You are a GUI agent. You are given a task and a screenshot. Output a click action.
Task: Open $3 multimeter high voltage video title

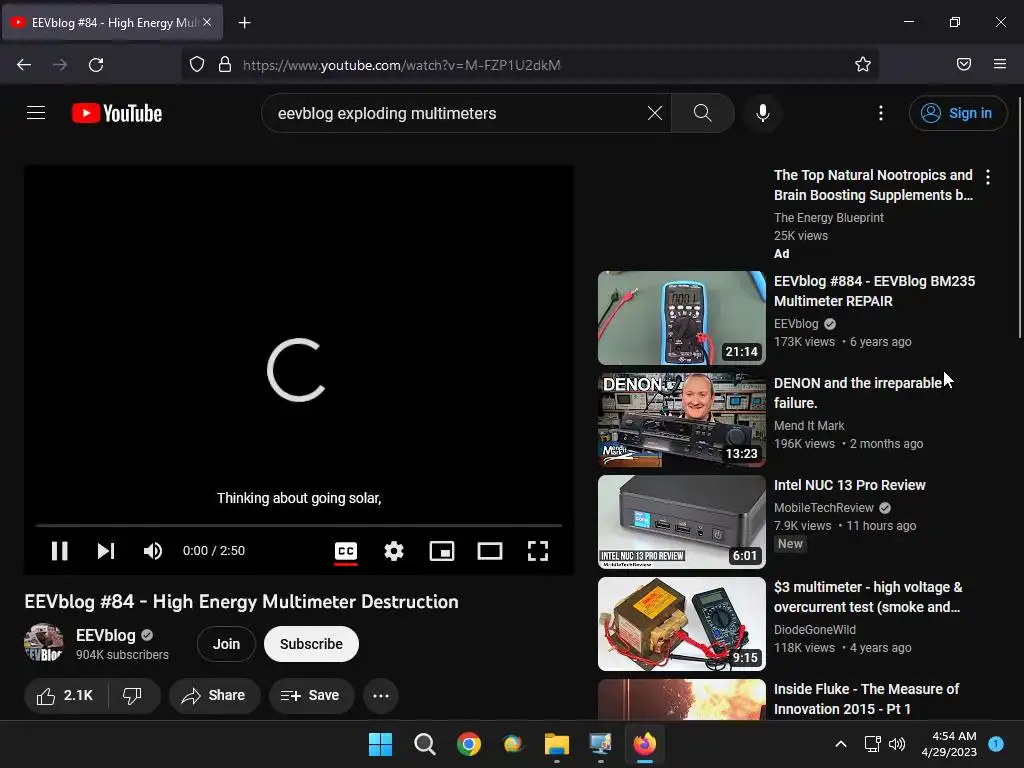[x=868, y=597]
